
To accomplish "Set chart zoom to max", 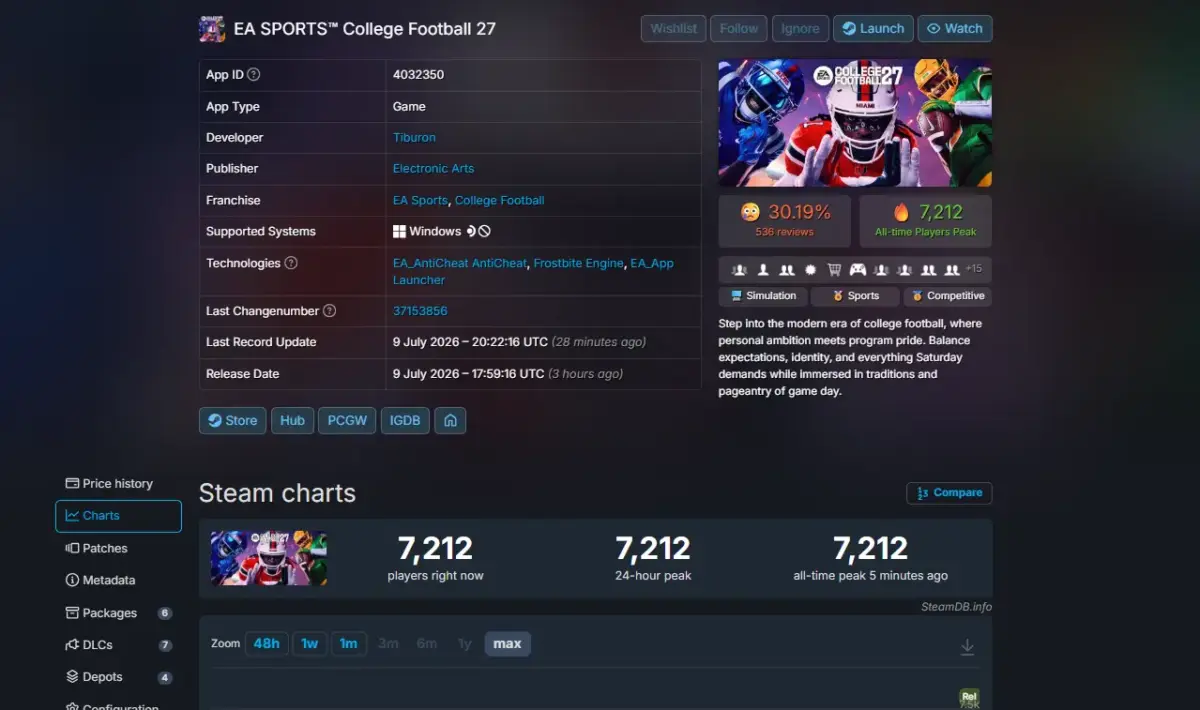I will coord(507,644).
